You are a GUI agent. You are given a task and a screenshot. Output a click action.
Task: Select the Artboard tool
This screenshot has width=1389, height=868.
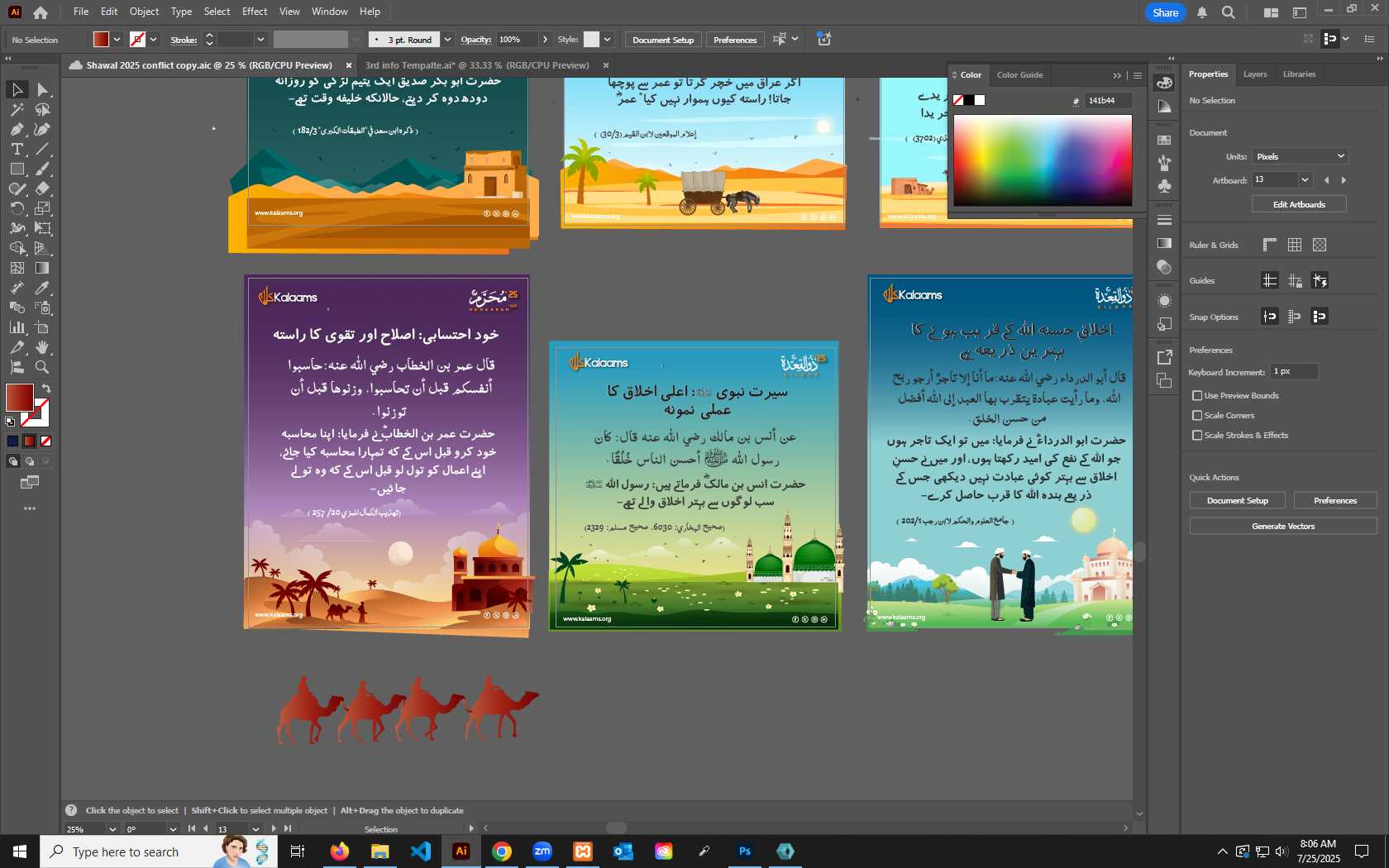coord(42,327)
